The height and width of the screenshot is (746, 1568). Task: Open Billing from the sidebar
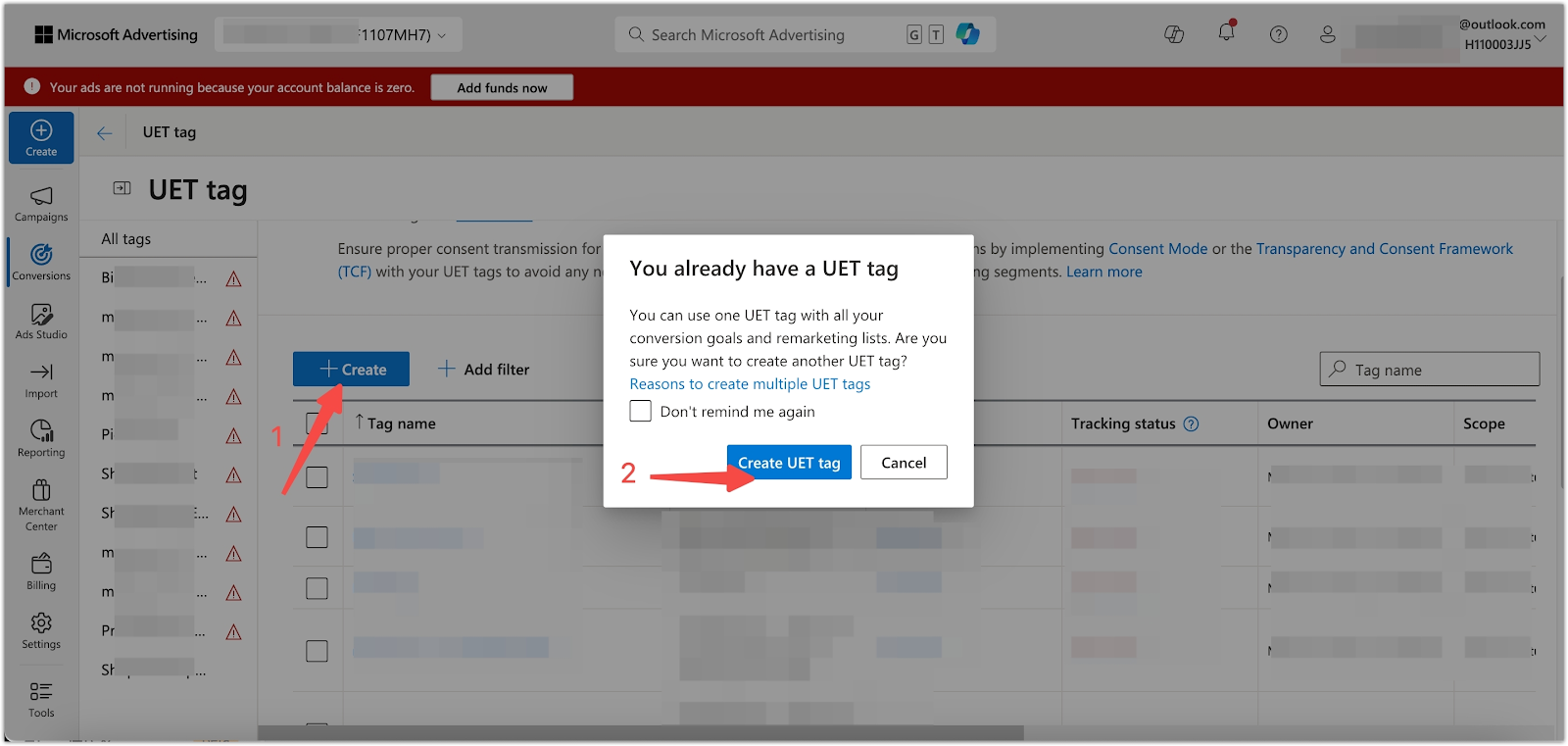click(41, 572)
